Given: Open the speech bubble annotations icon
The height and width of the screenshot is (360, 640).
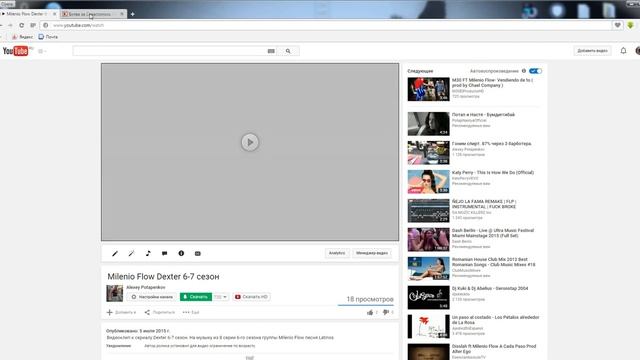Looking at the screenshot, I should coord(164,253).
